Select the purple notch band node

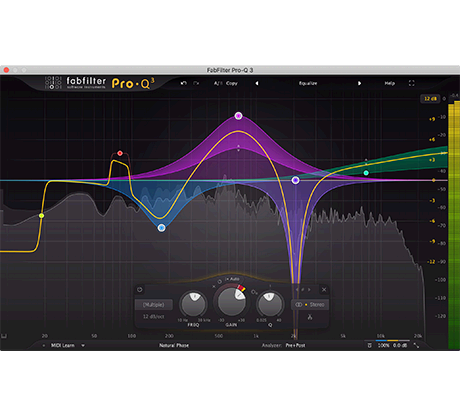tap(295, 180)
